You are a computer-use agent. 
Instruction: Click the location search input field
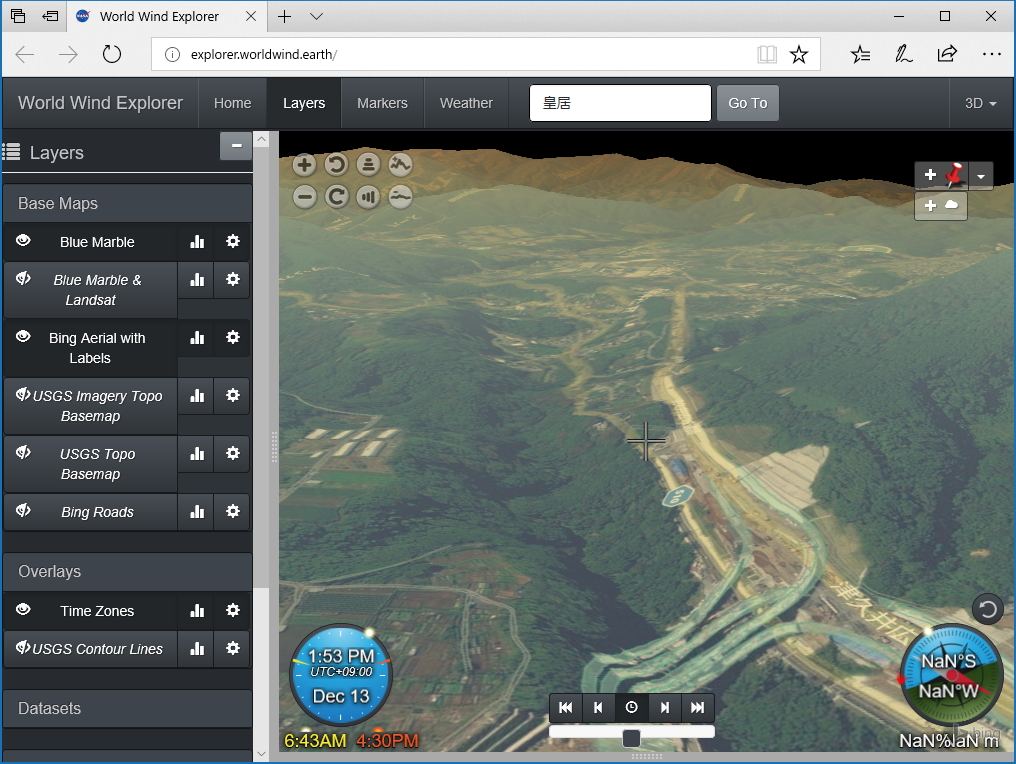(620, 103)
